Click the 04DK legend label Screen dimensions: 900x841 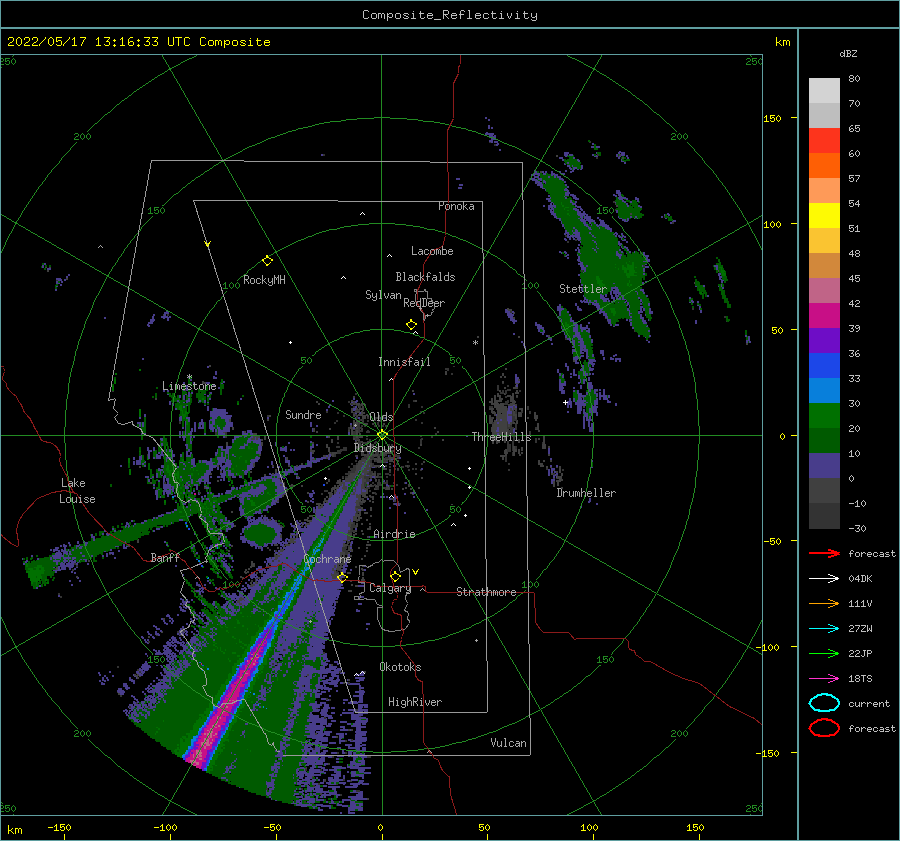coord(860,579)
